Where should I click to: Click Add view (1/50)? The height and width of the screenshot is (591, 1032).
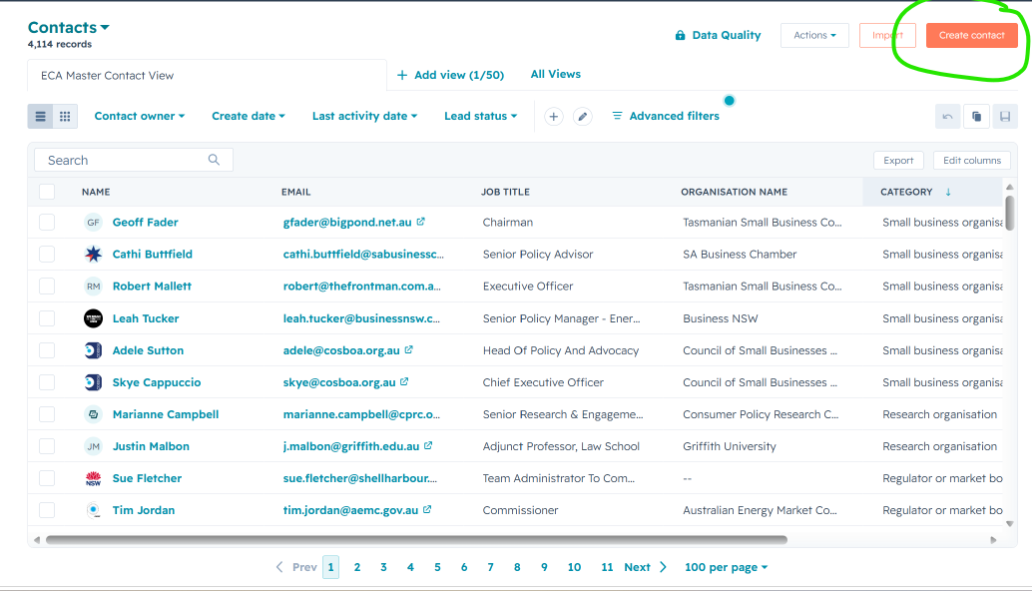click(450, 75)
